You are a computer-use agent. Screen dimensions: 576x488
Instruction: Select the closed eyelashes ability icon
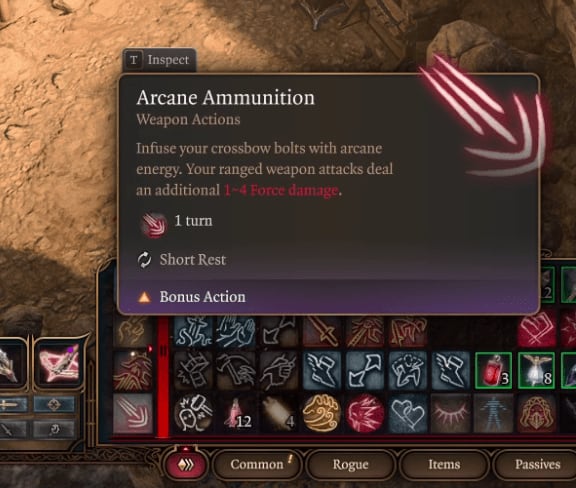coord(451,413)
